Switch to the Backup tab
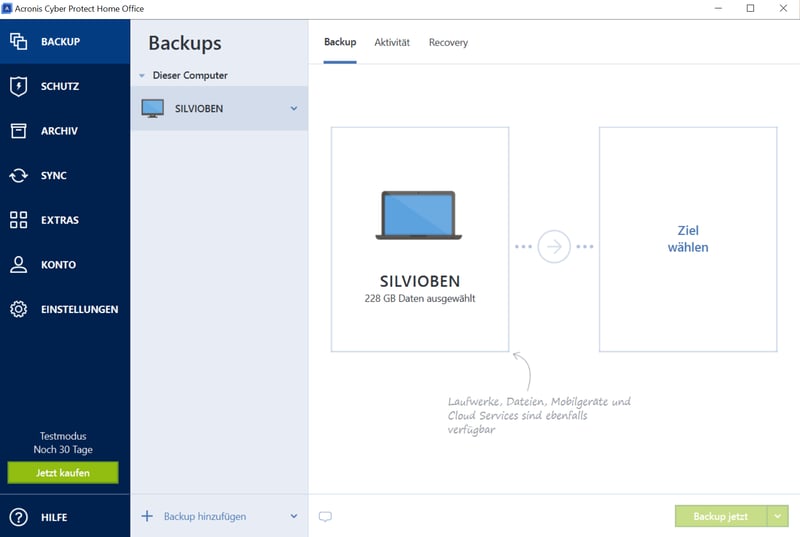The image size is (800, 537). tap(340, 42)
